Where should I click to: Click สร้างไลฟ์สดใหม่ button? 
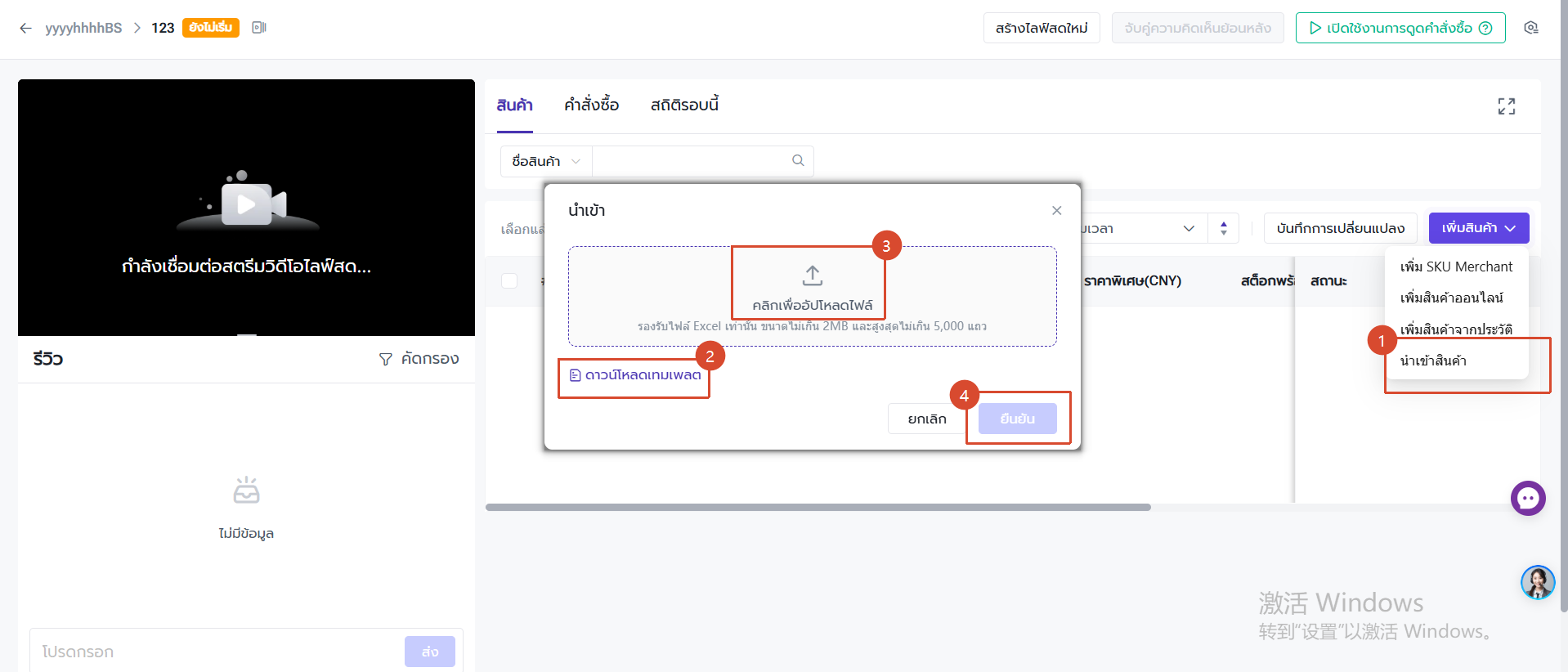pos(1042,28)
